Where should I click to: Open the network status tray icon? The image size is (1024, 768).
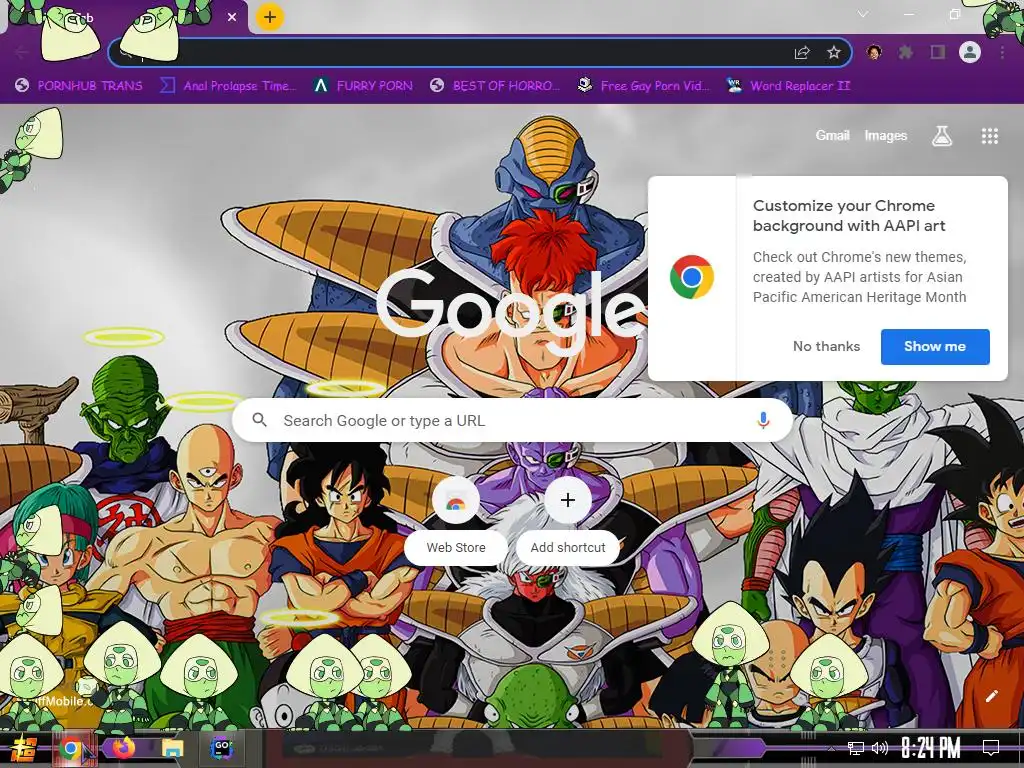point(856,748)
